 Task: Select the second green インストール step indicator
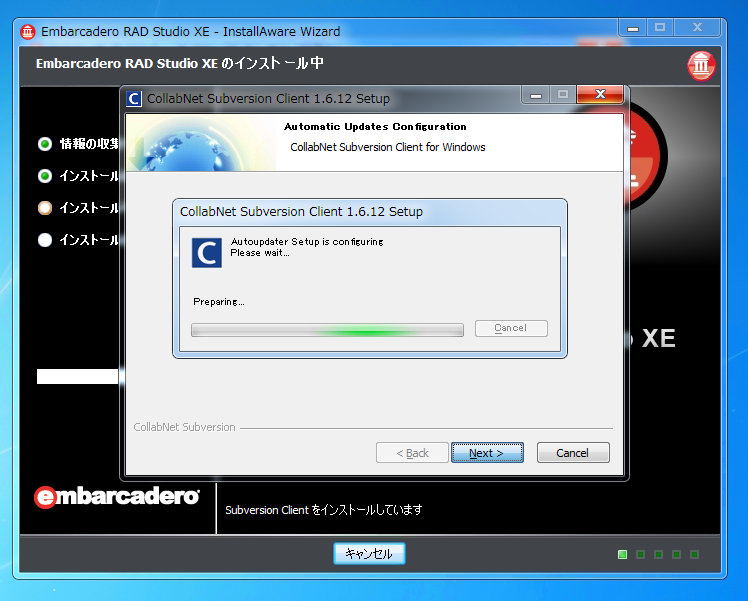45,176
